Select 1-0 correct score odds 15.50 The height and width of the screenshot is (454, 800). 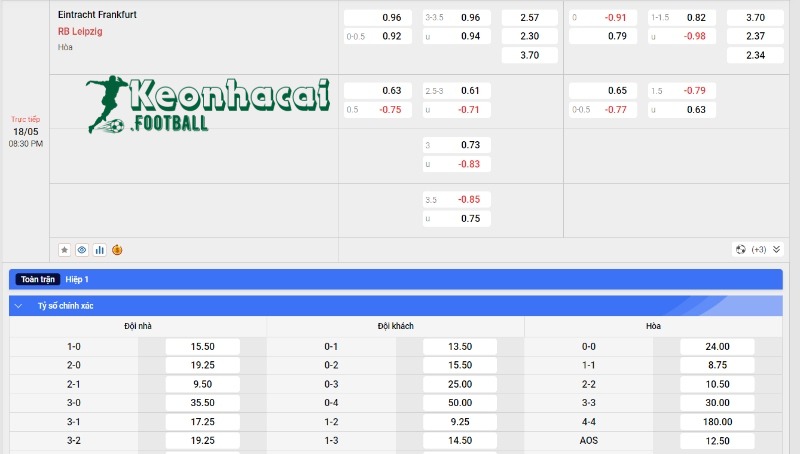(203, 347)
